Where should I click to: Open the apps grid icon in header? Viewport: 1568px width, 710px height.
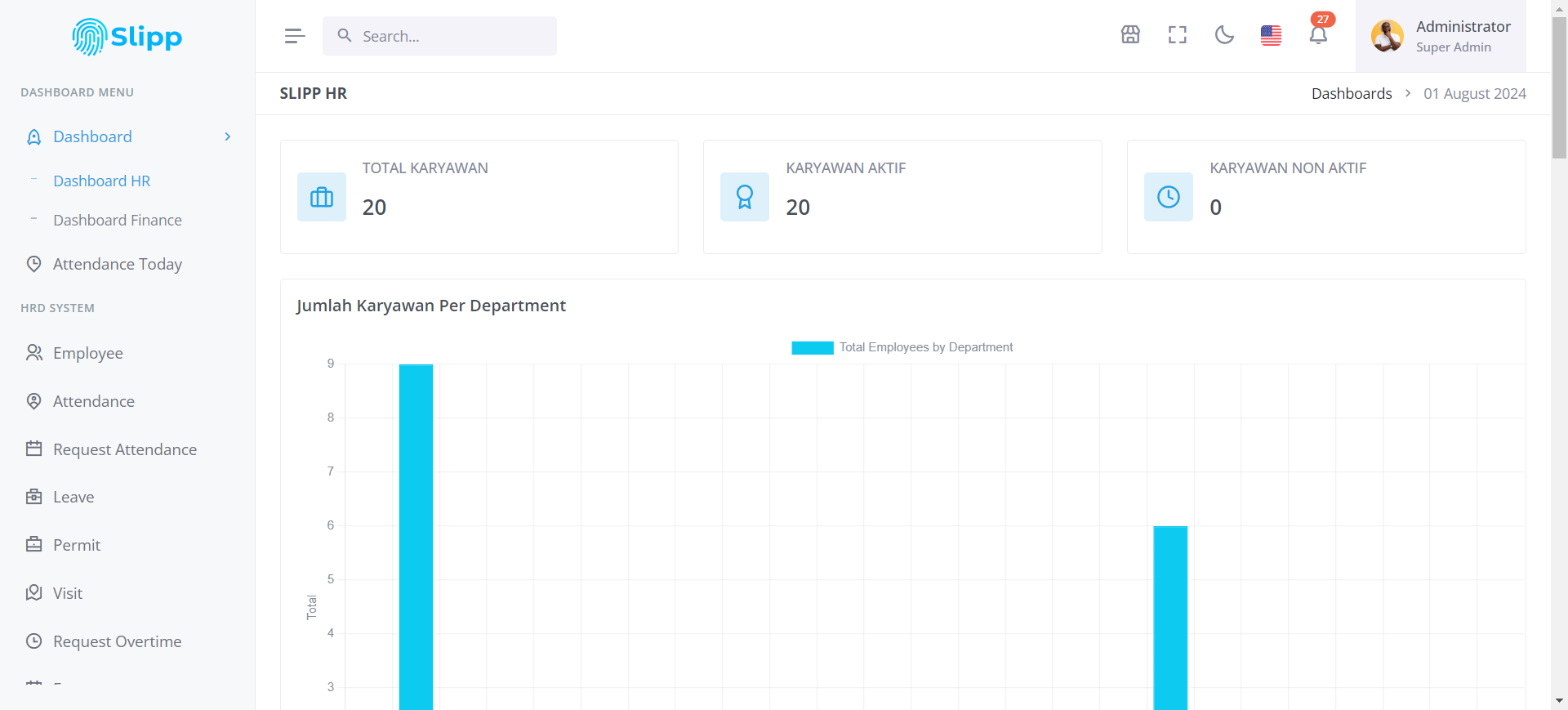point(1130,35)
